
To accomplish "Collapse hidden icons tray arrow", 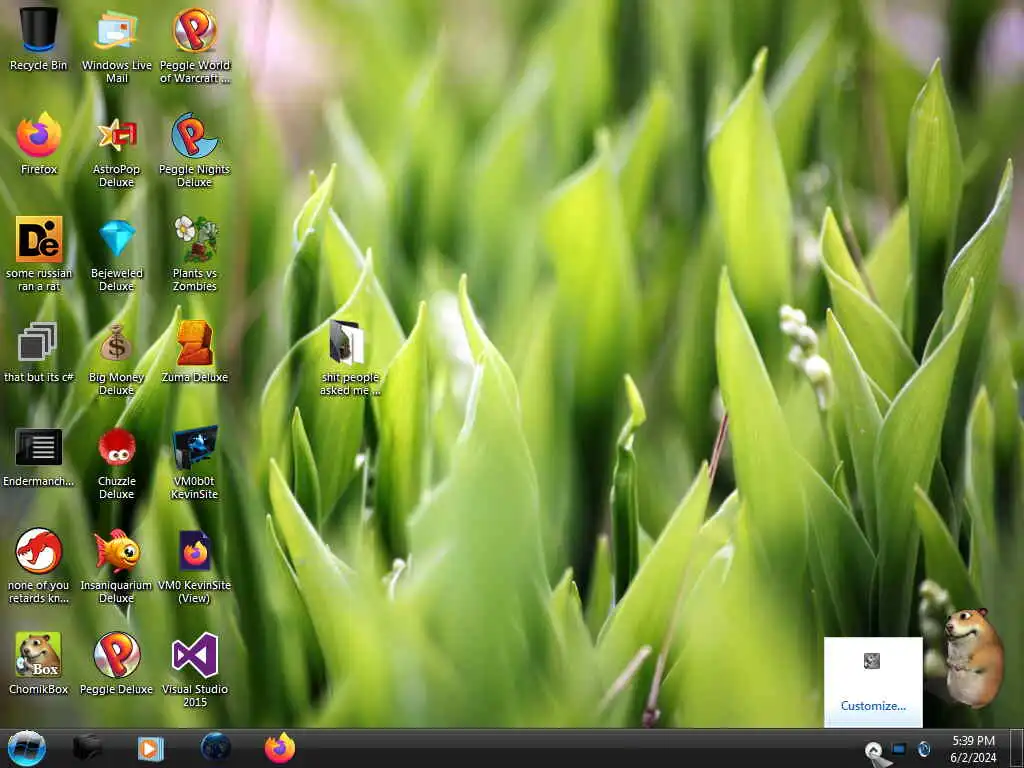I will [x=874, y=750].
